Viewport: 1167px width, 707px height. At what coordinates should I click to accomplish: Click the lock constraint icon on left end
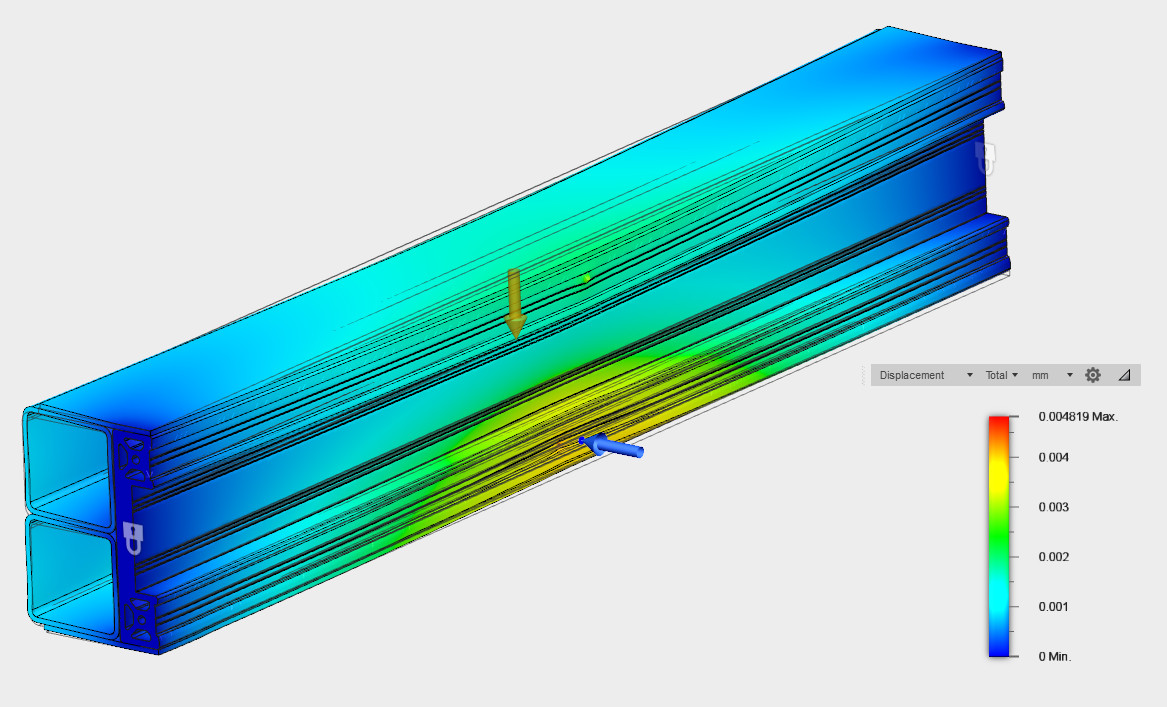(132, 537)
